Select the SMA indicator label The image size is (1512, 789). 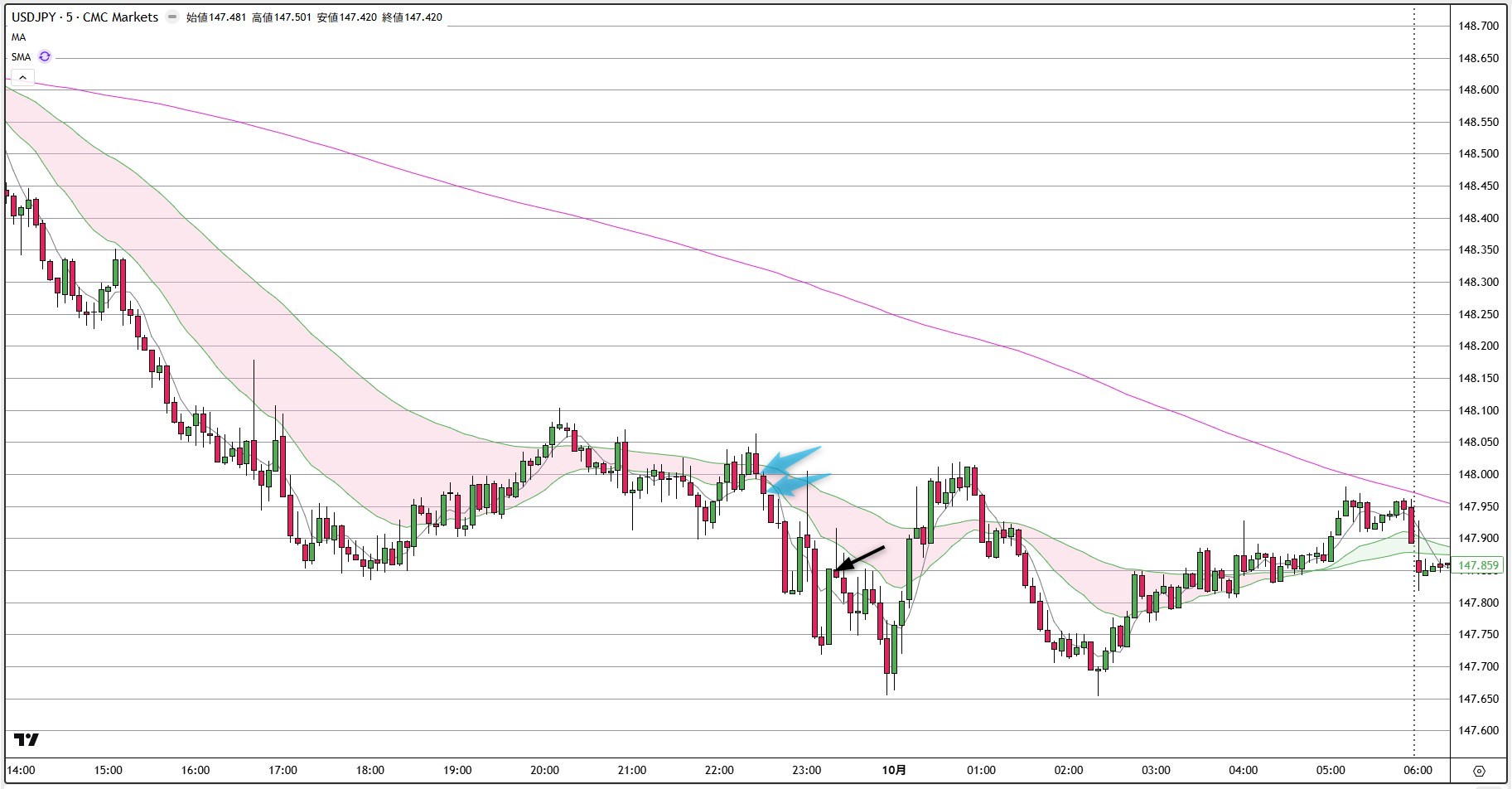pos(21,57)
